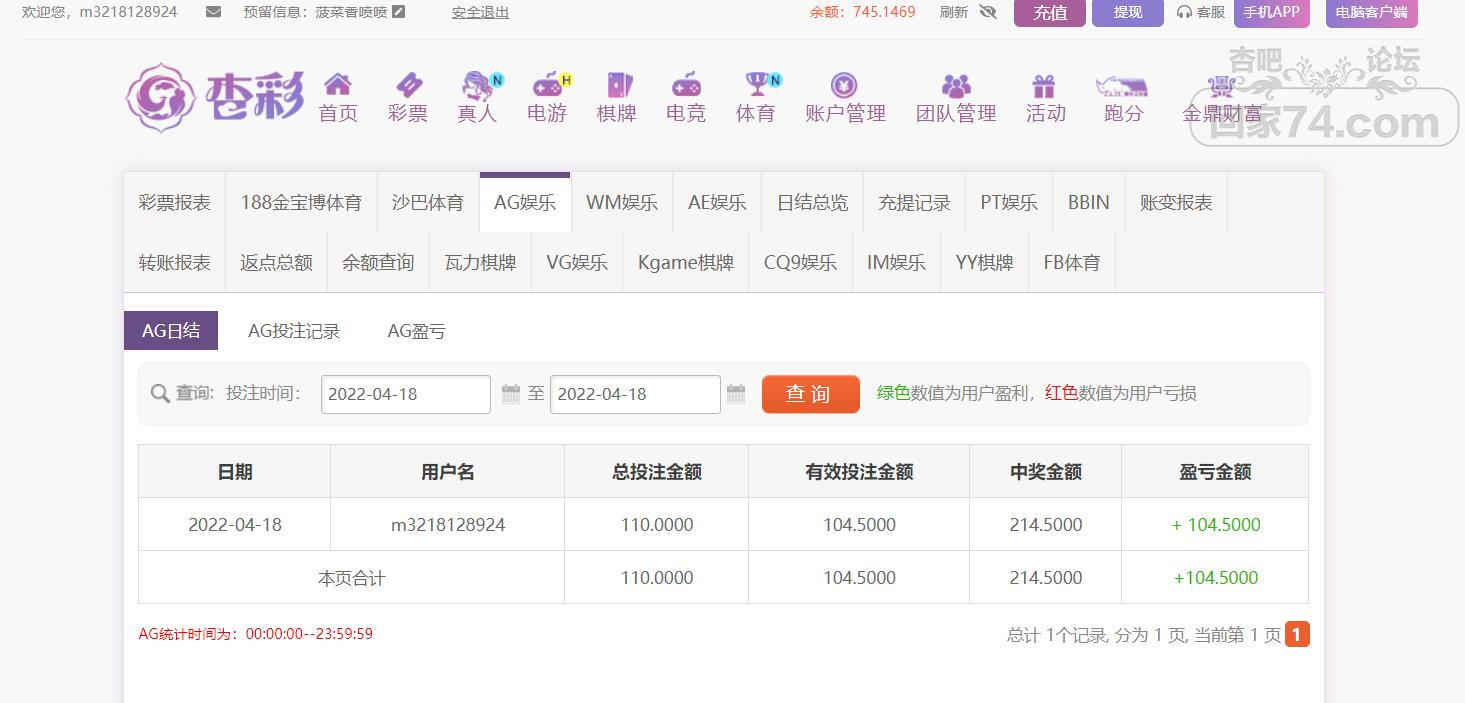Viewport: 1465px width, 703px height.
Task: Click the orange 查询 button
Action: tap(810, 394)
